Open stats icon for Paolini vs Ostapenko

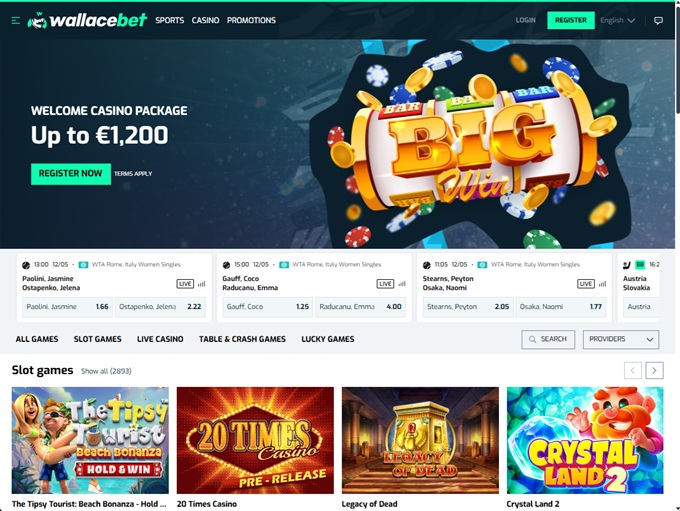pos(202,284)
